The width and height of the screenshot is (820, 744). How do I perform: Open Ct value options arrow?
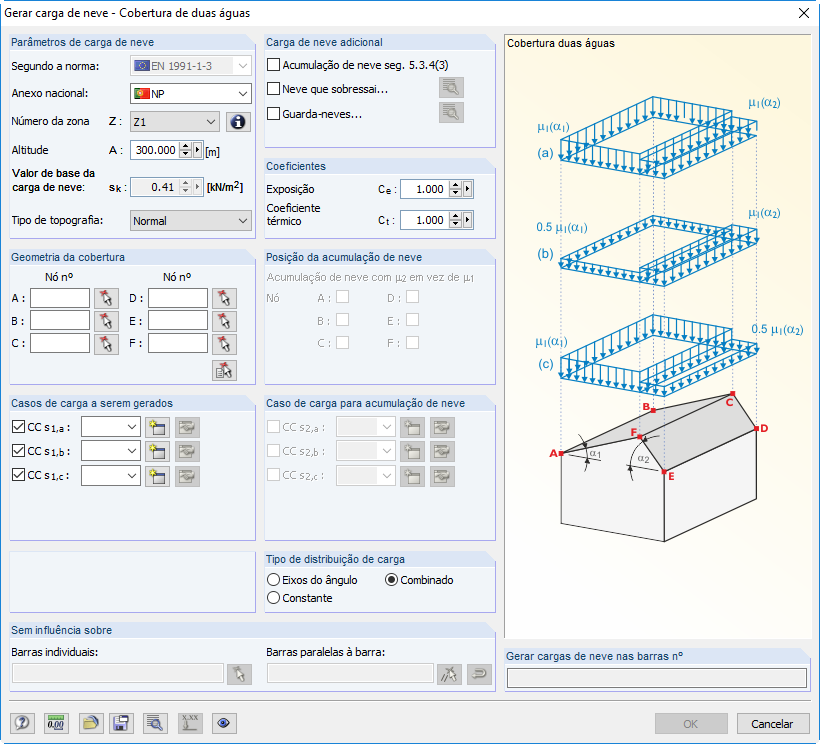click(x=468, y=220)
